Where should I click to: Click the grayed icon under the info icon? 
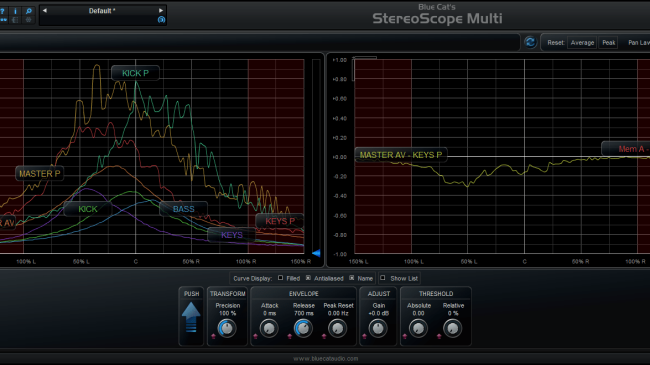[x=15, y=19]
